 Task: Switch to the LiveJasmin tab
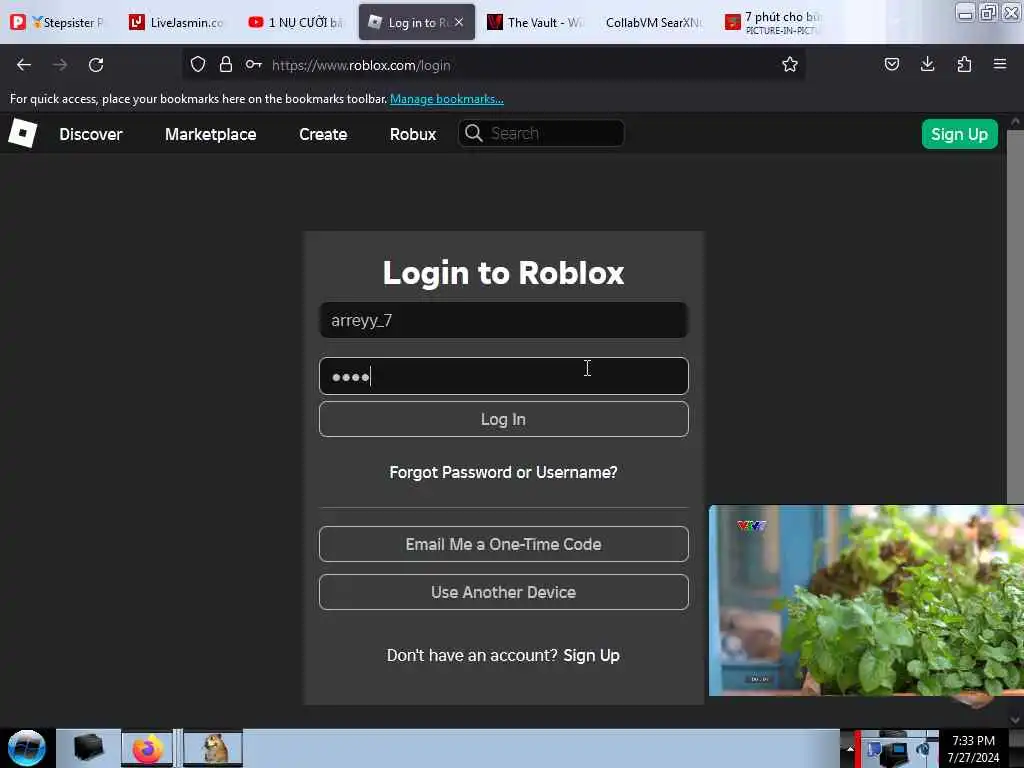[x=176, y=22]
